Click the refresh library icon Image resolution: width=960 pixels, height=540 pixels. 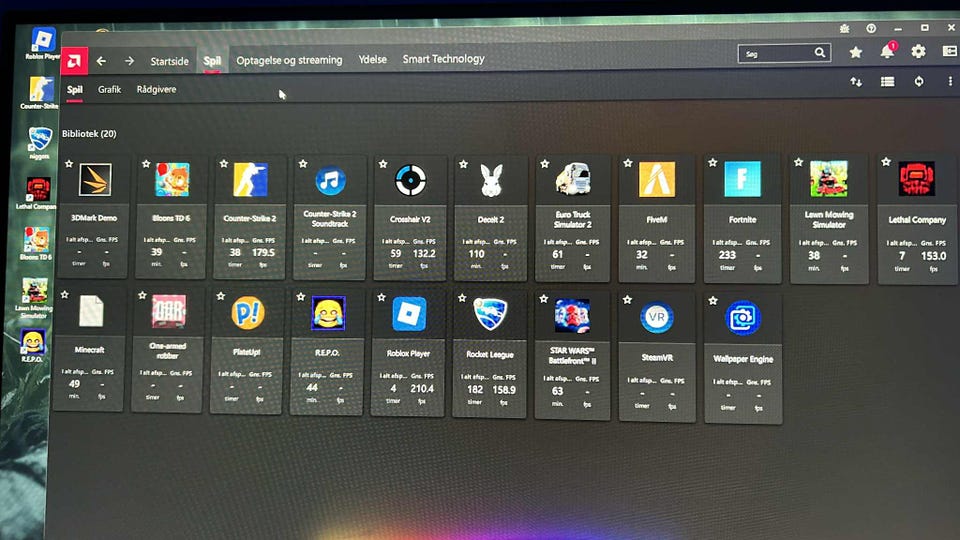(x=918, y=81)
